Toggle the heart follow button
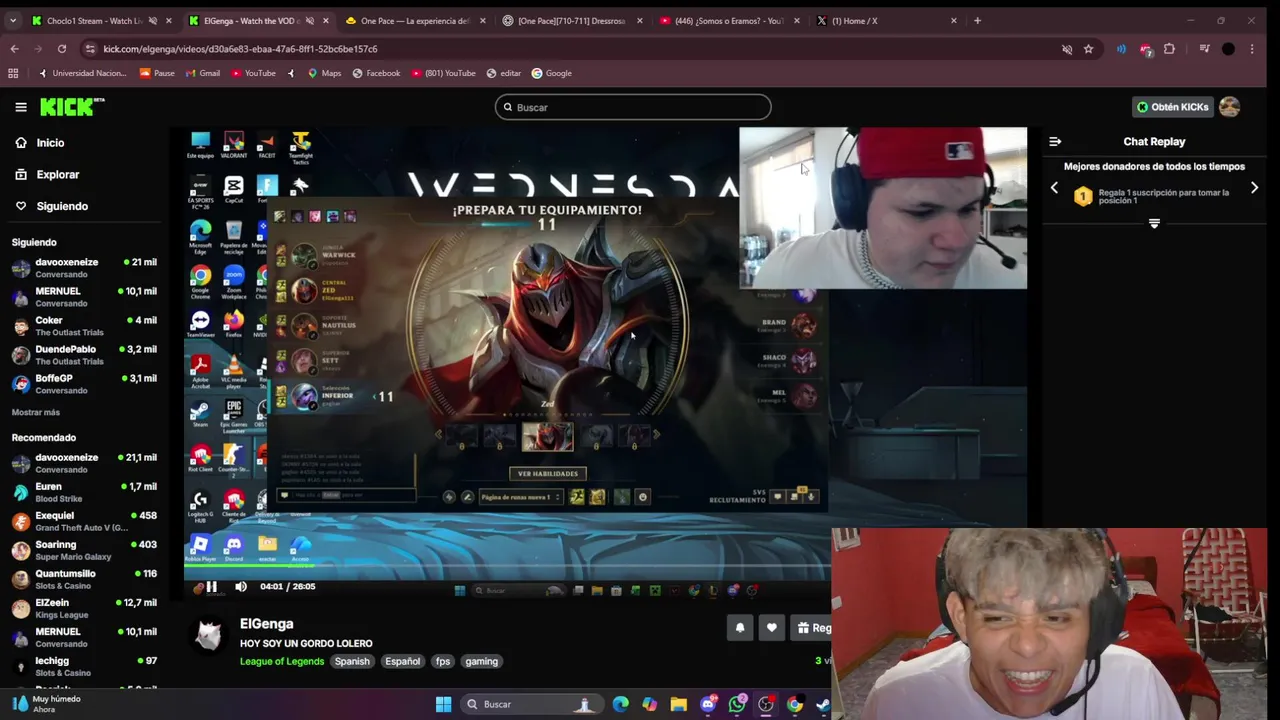1280x720 pixels. click(x=771, y=628)
